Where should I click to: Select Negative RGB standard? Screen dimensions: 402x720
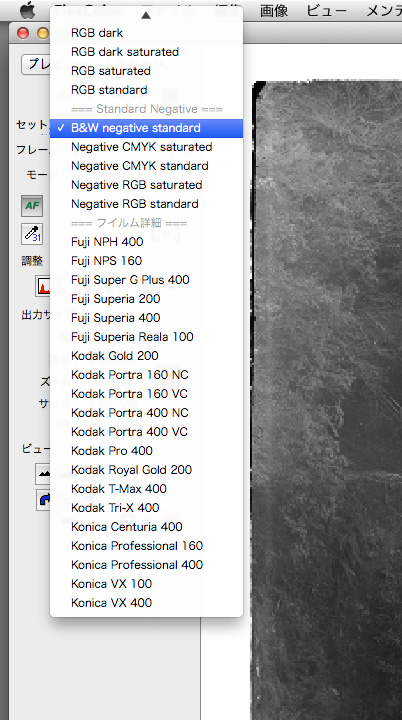pyautogui.click(x=146, y=204)
